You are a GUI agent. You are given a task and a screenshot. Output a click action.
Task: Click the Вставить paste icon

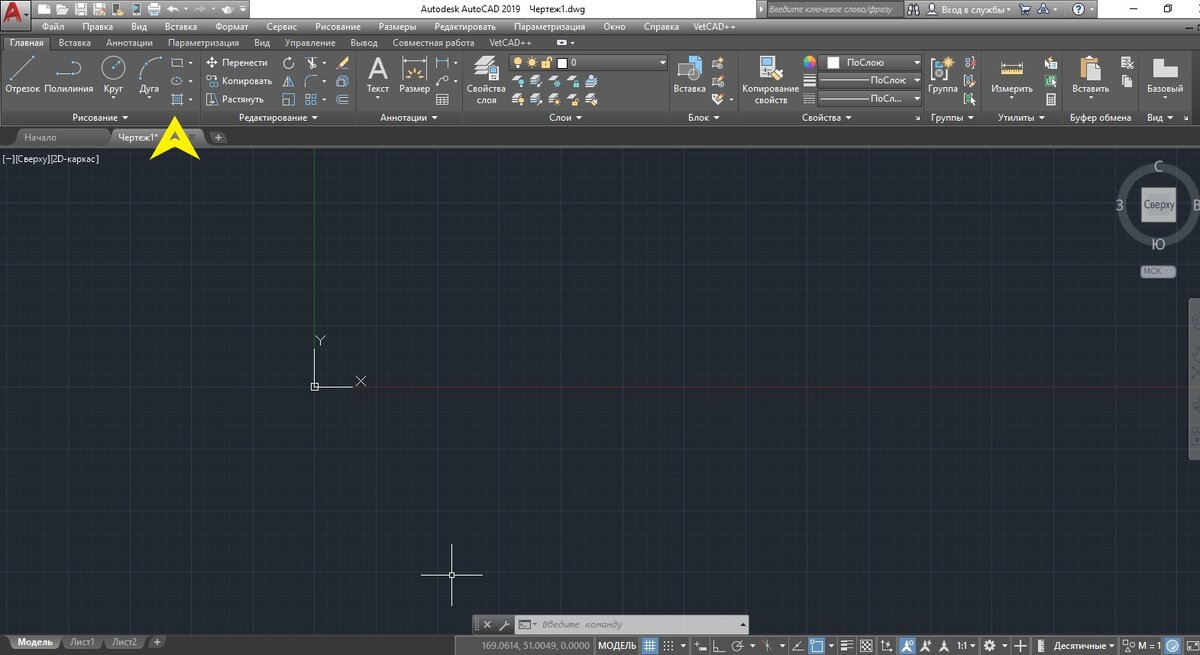click(x=1090, y=75)
